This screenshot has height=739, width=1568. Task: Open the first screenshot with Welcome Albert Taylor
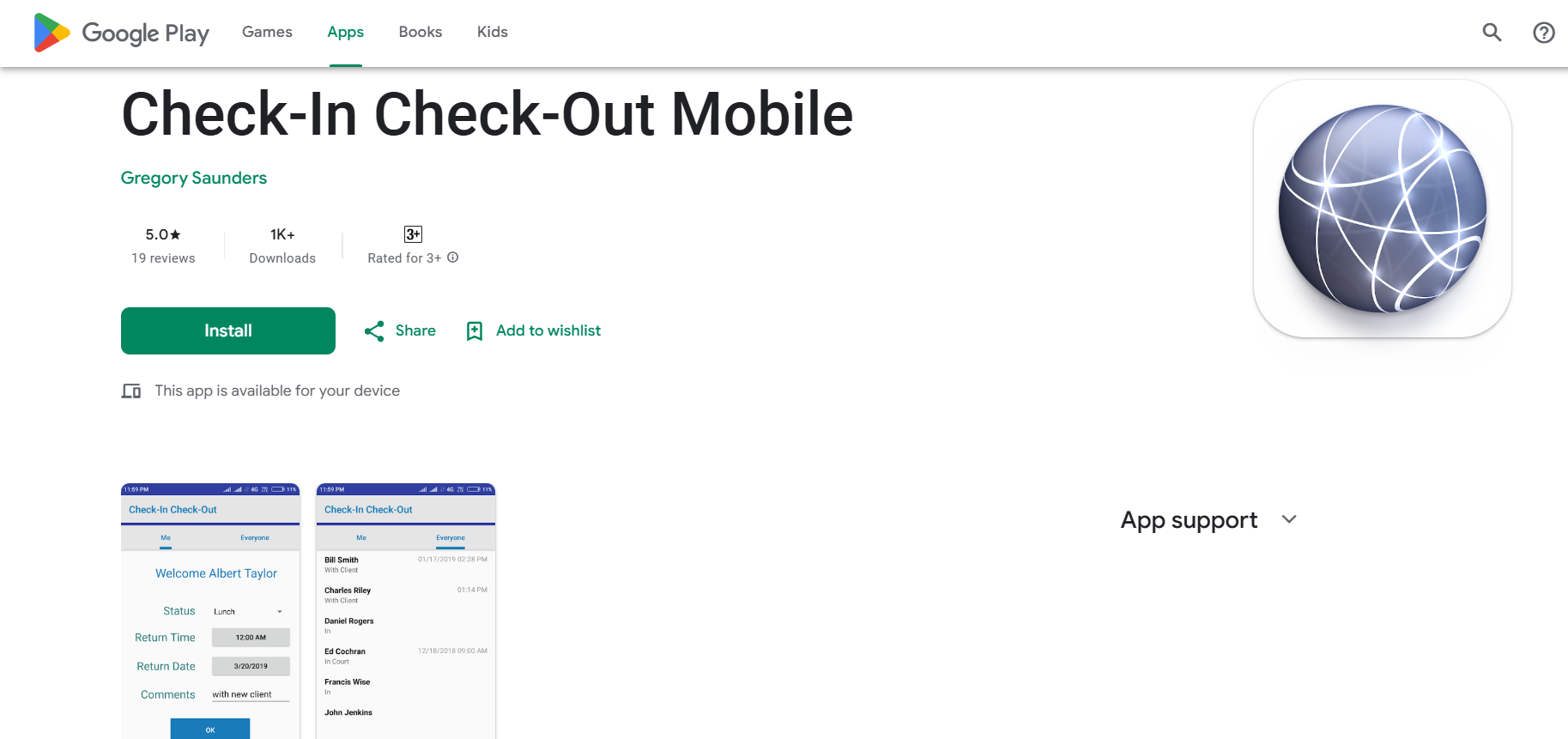click(210, 611)
